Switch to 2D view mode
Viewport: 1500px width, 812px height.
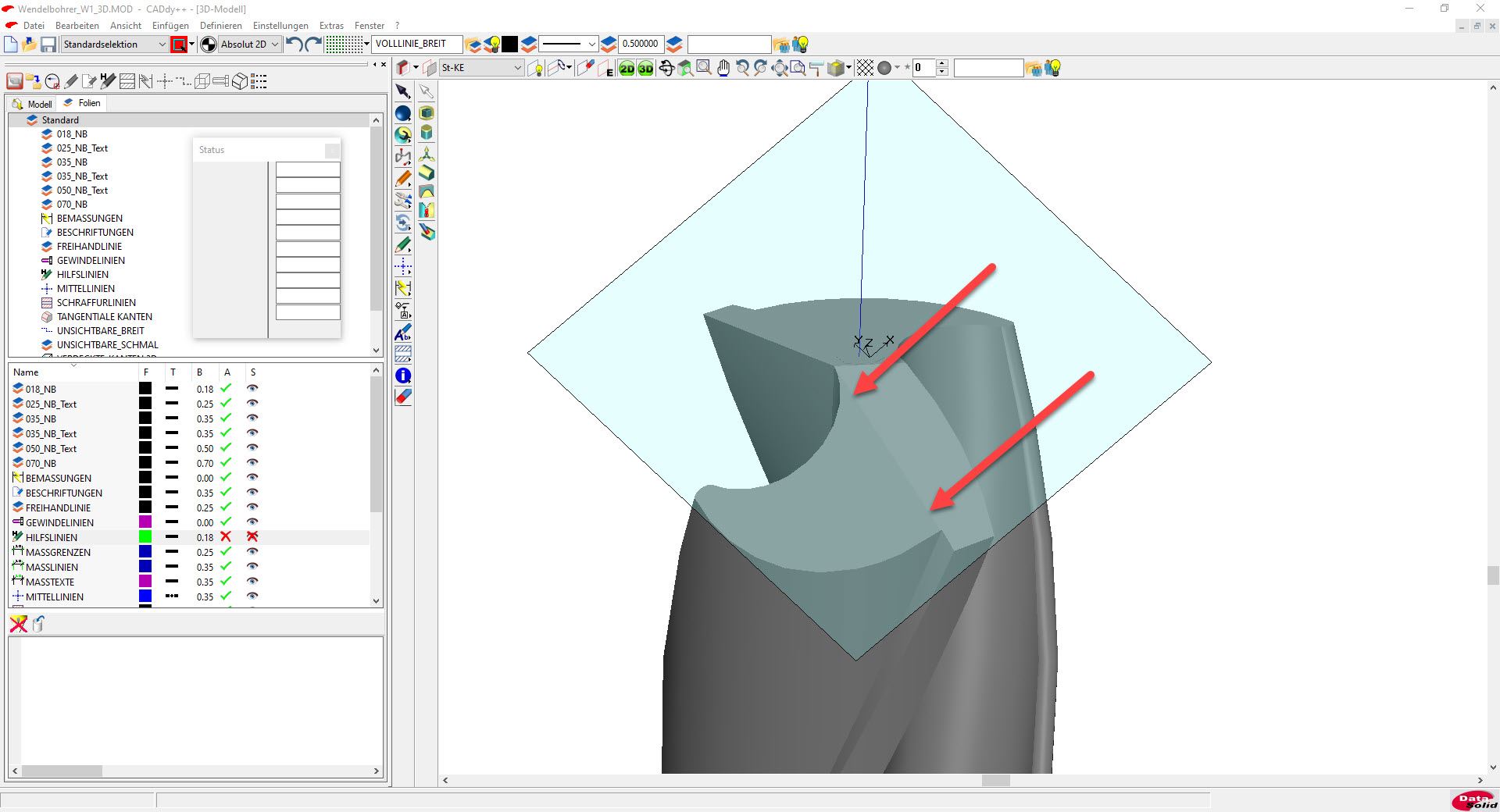[x=627, y=69]
